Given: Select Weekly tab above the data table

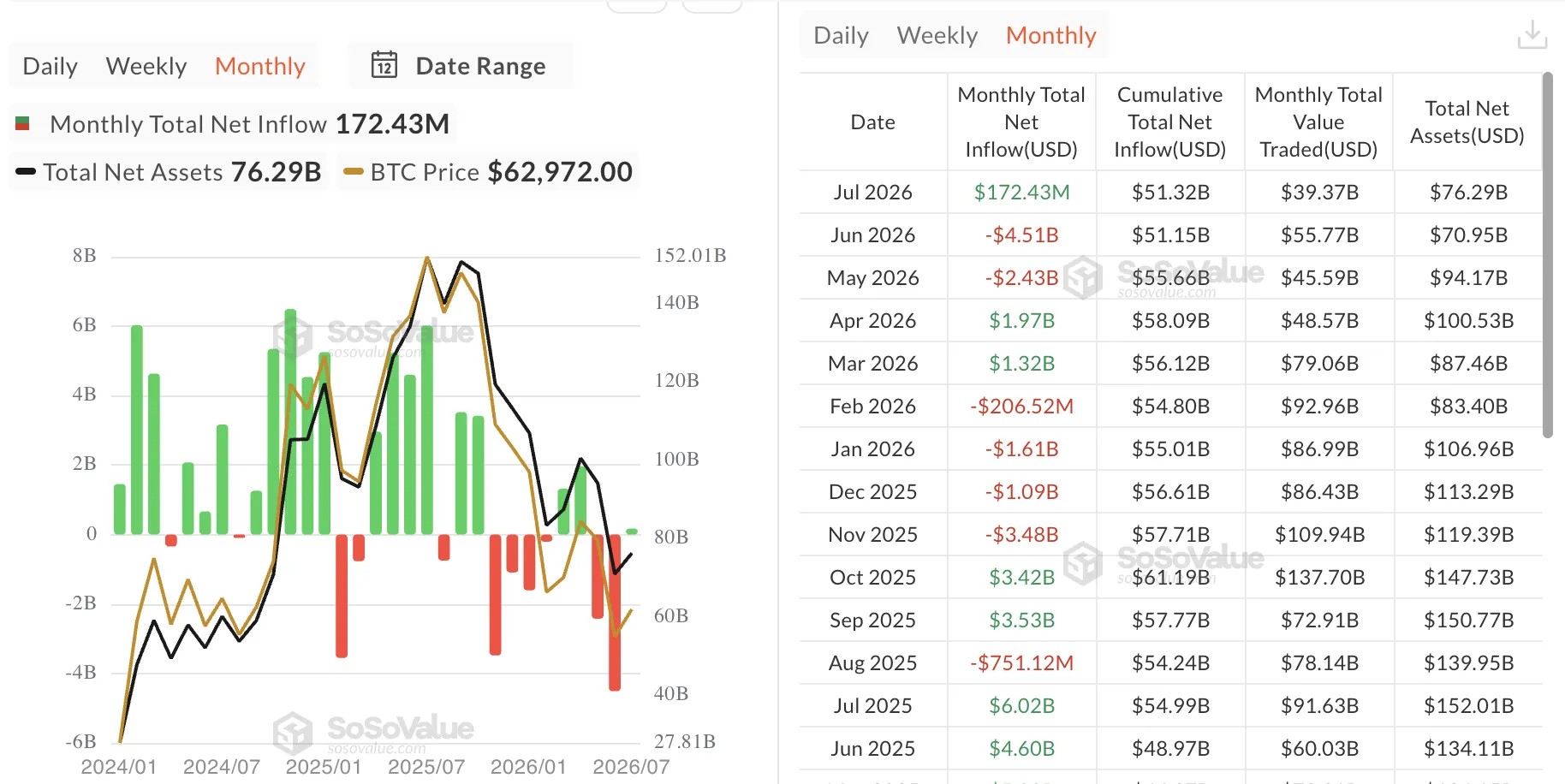Looking at the screenshot, I should pyautogui.click(x=937, y=35).
